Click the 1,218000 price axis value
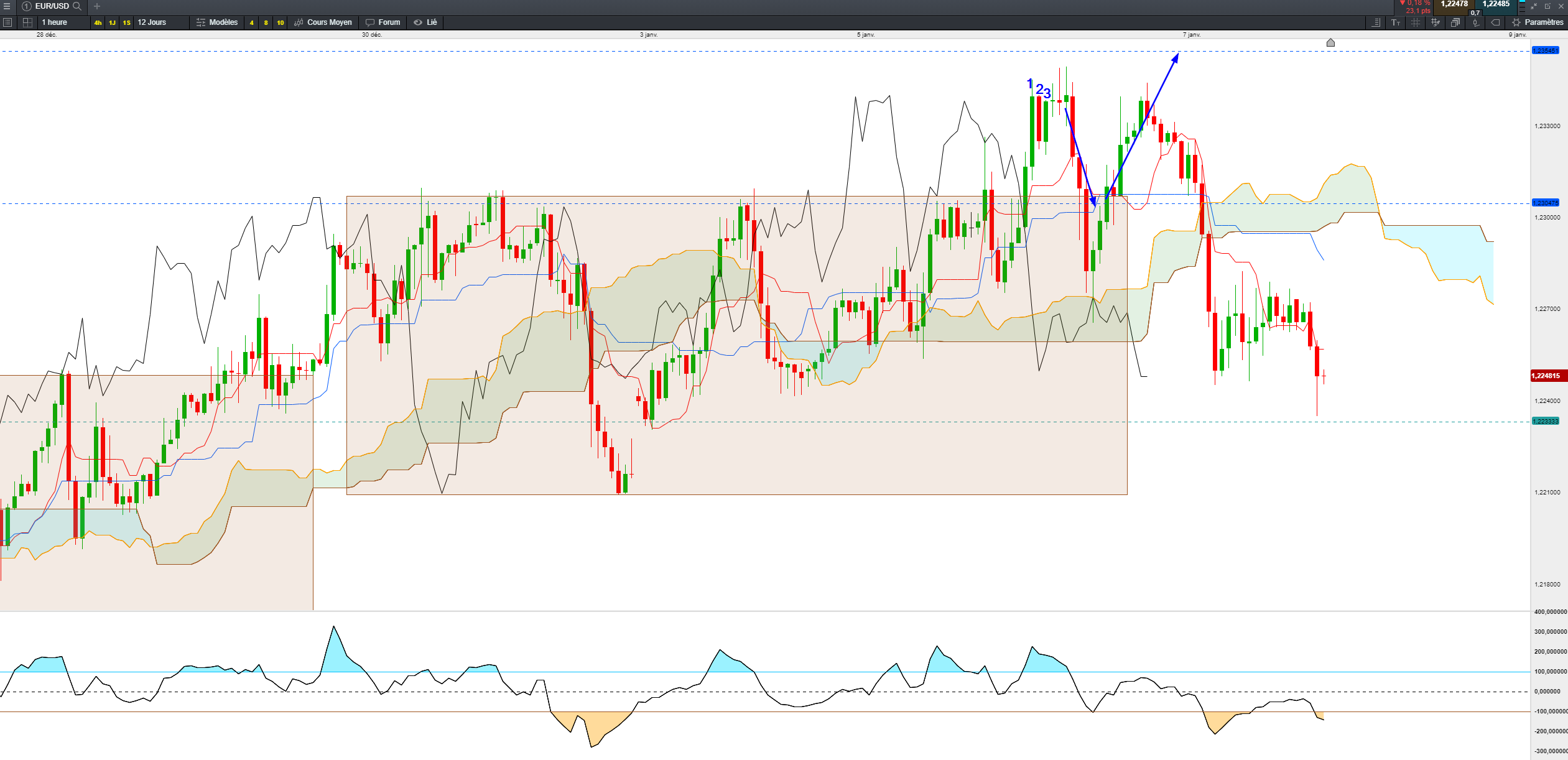 (x=1547, y=585)
